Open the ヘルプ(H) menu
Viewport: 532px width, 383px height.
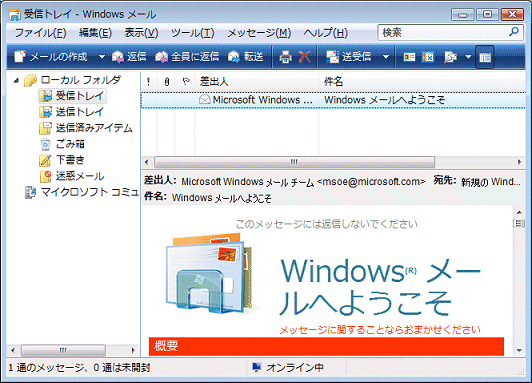point(326,33)
